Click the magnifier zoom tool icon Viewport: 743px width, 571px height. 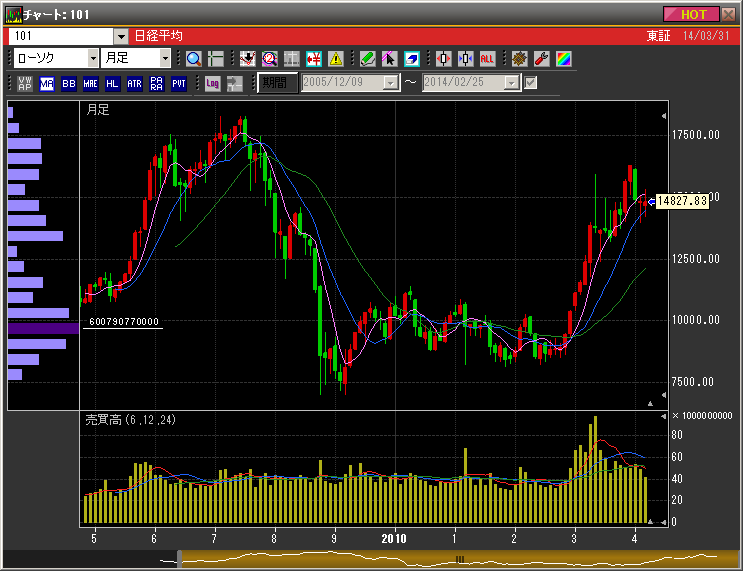[193, 59]
